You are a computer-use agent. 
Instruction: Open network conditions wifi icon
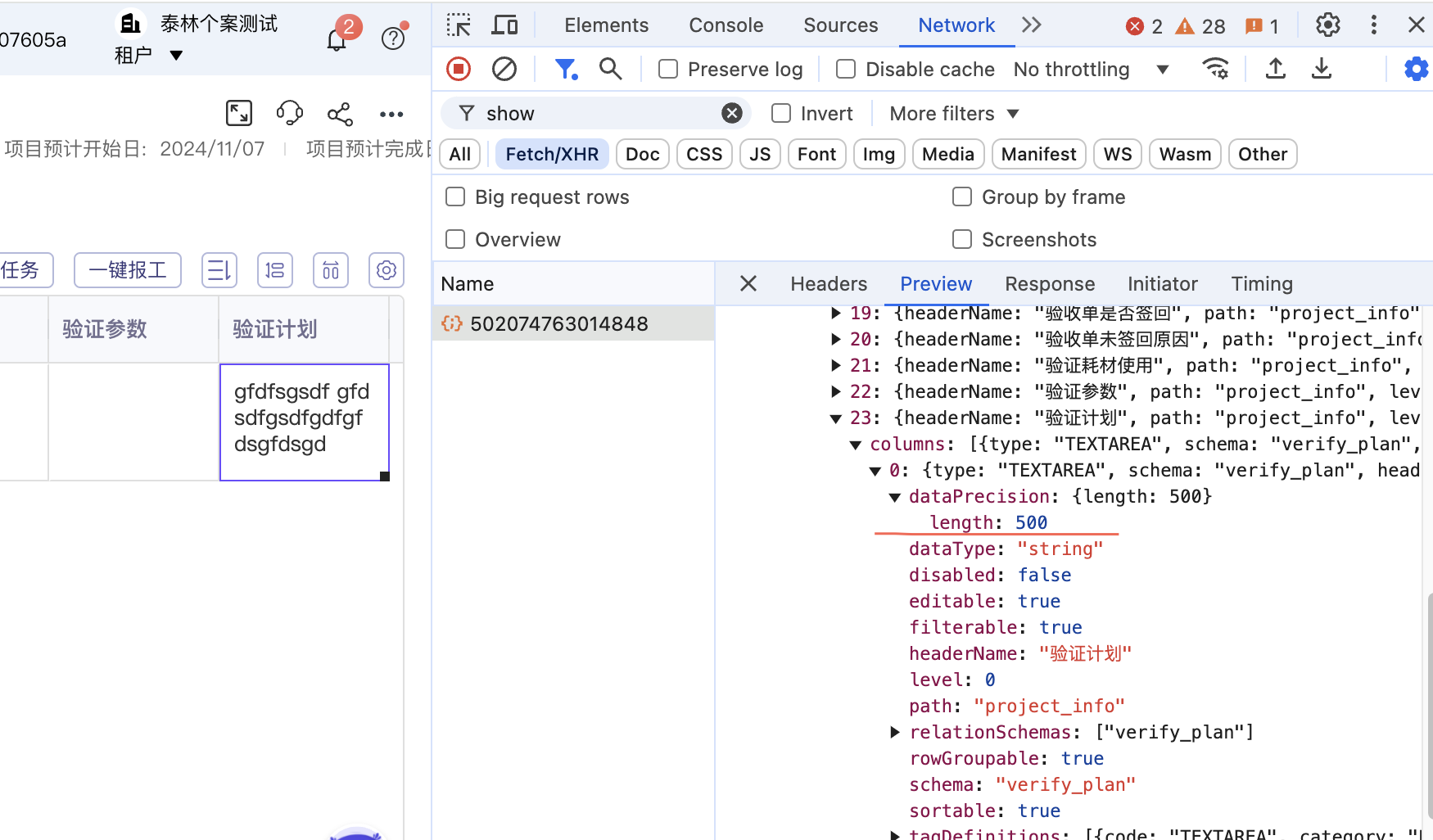click(x=1215, y=69)
